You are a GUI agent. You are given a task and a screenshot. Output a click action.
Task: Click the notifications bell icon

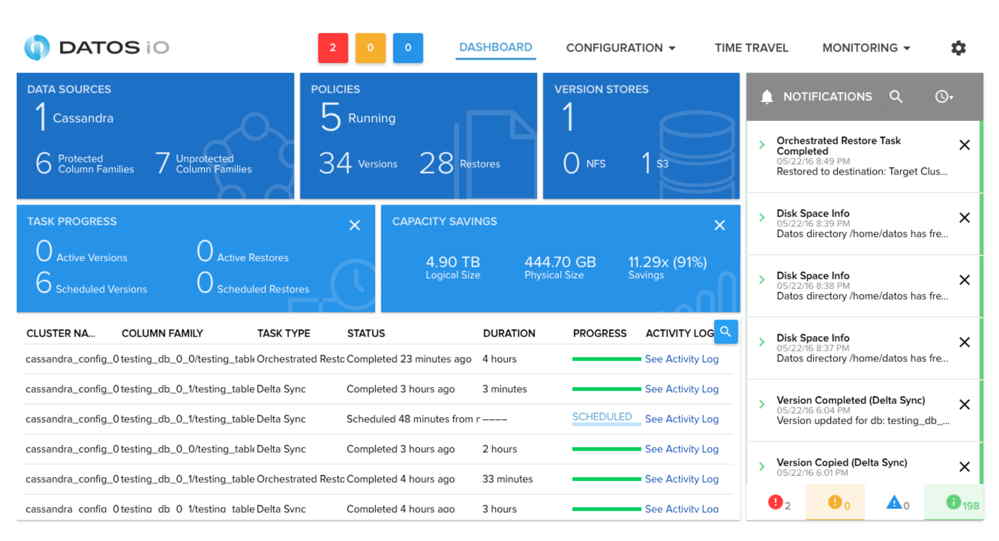pos(767,97)
